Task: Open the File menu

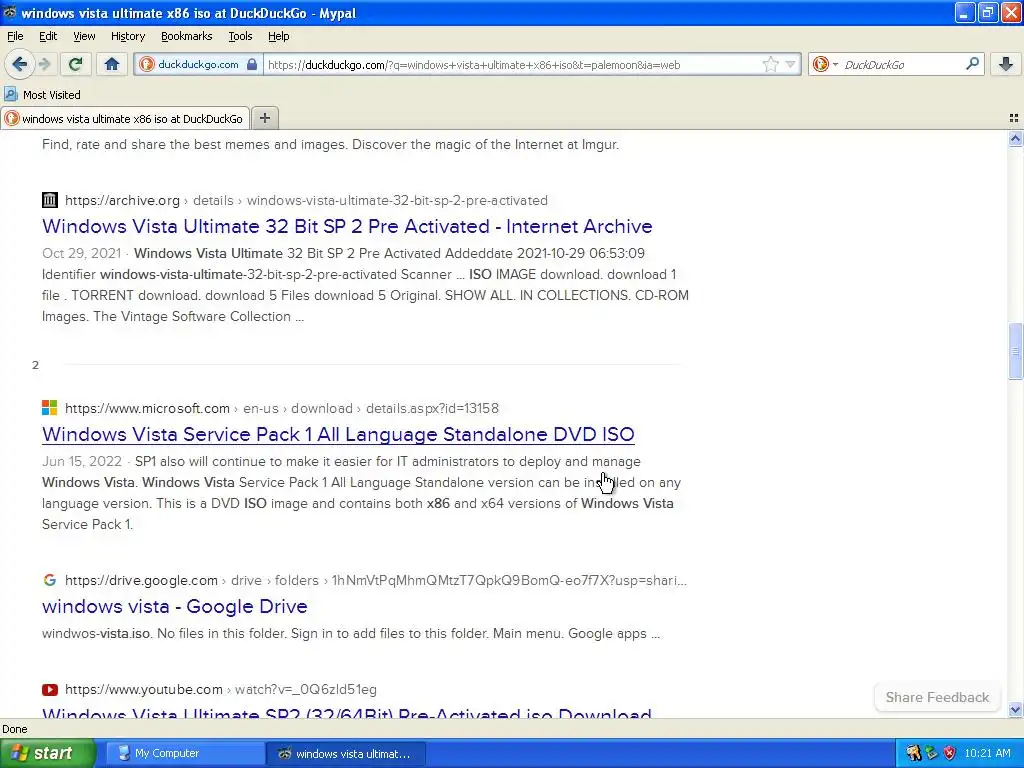Action: pos(15,36)
